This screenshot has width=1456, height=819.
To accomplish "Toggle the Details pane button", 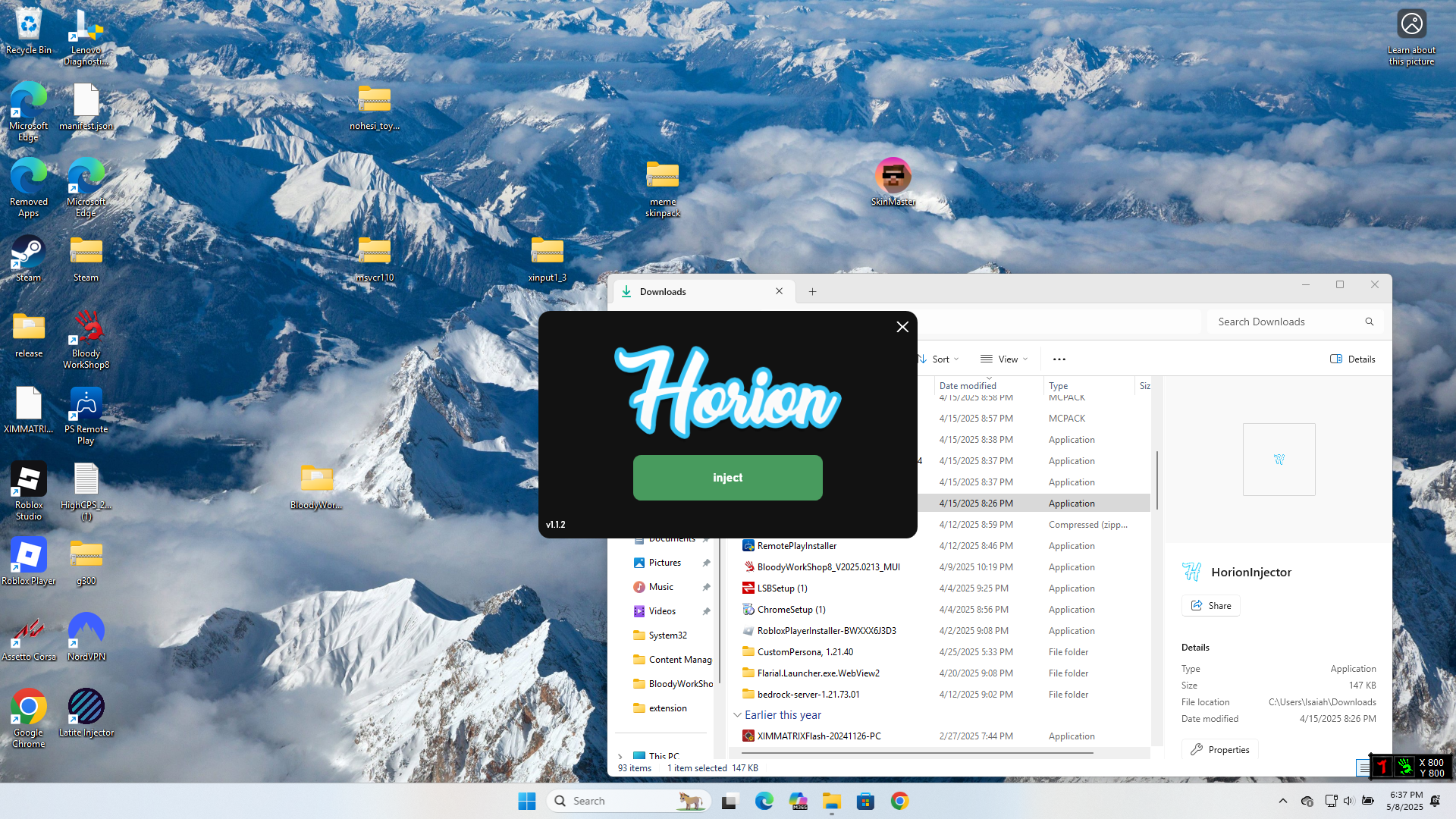I will point(1353,359).
